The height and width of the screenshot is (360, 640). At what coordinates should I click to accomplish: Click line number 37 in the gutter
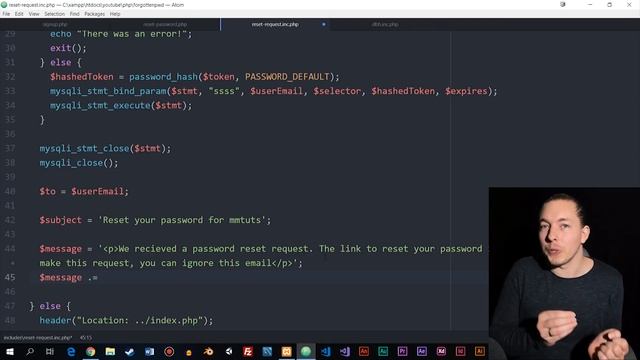[x=10, y=149]
